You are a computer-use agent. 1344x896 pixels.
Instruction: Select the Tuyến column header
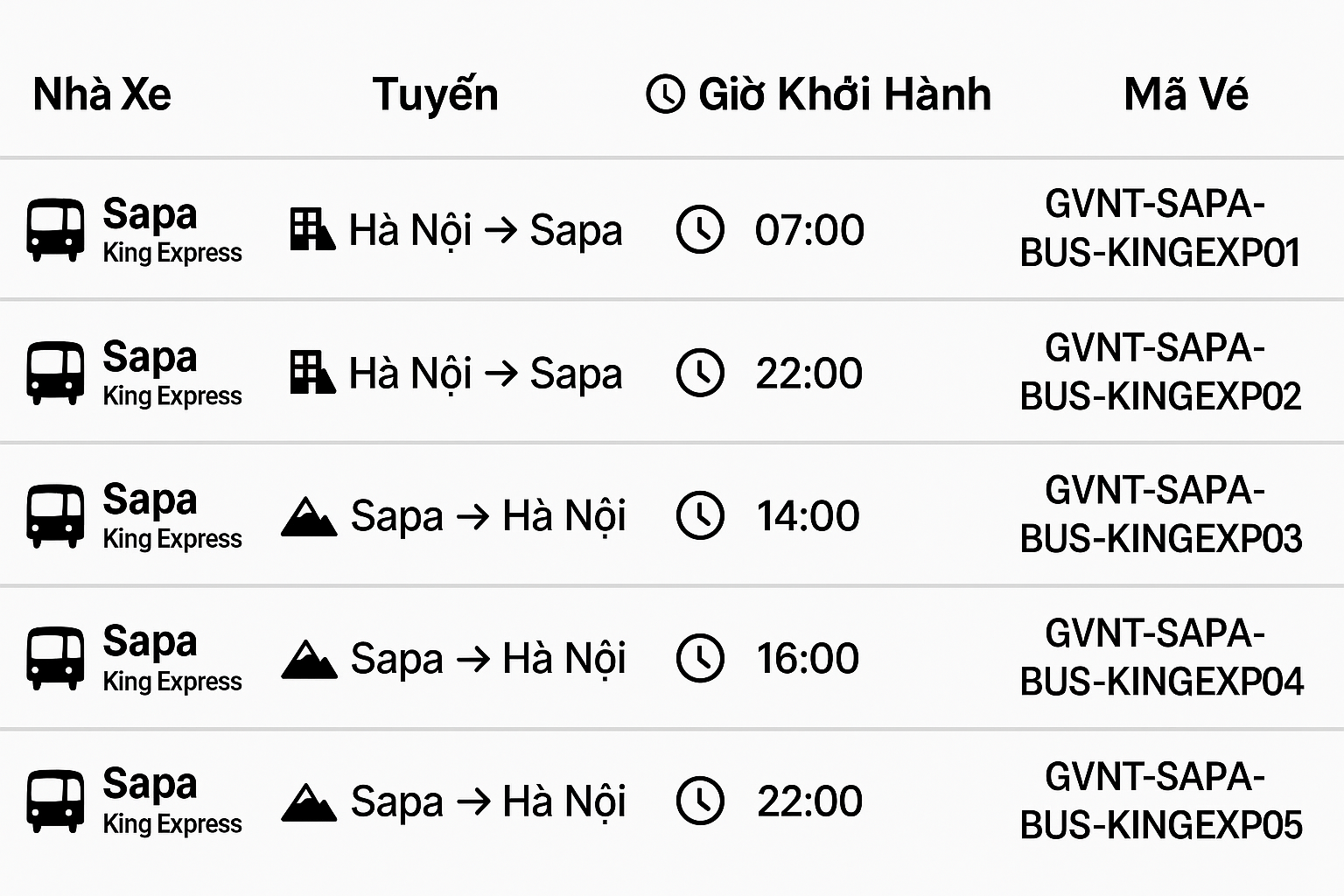click(x=435, y=94)
